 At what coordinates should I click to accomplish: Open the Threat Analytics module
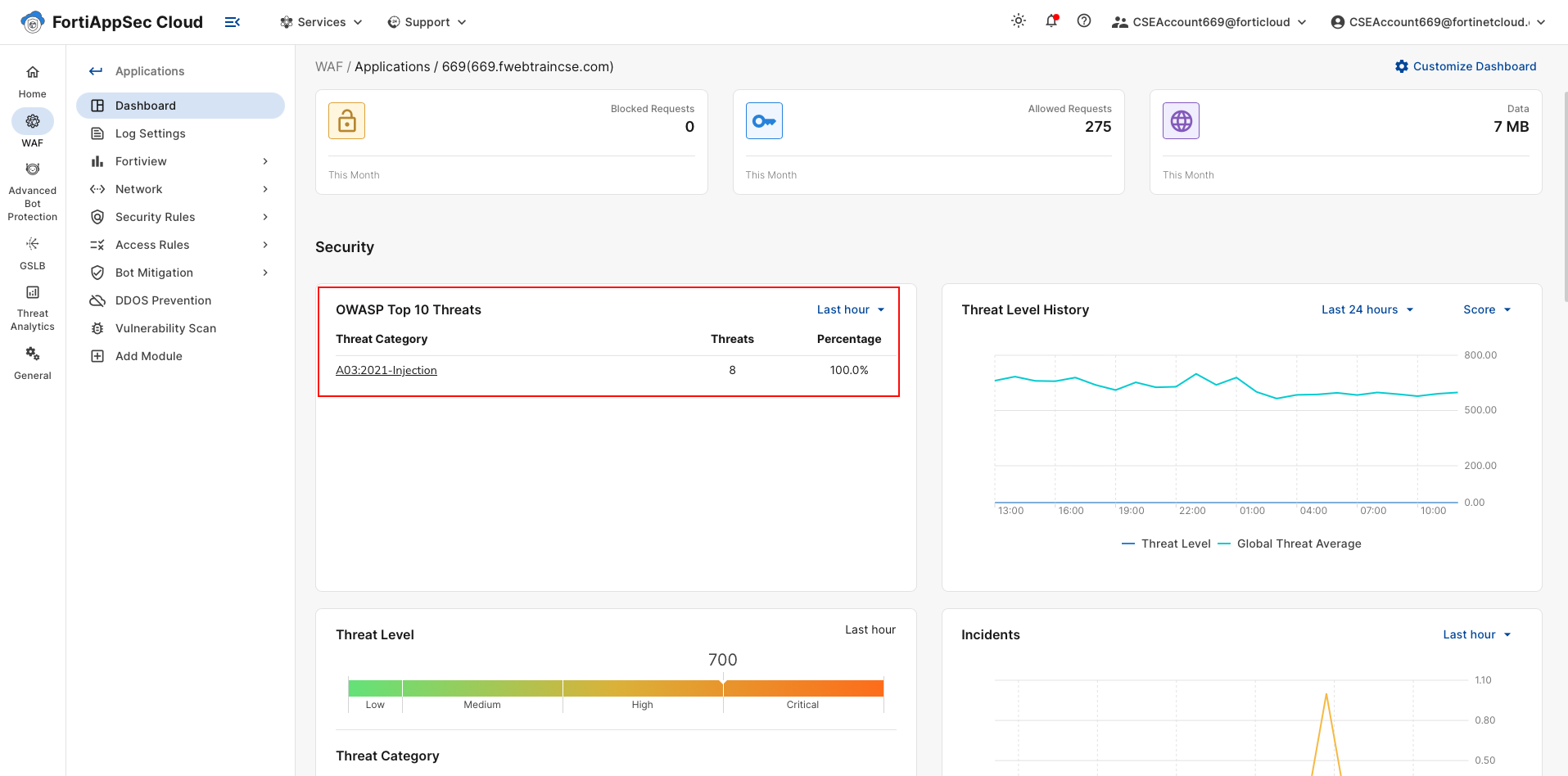click(33, 308)
